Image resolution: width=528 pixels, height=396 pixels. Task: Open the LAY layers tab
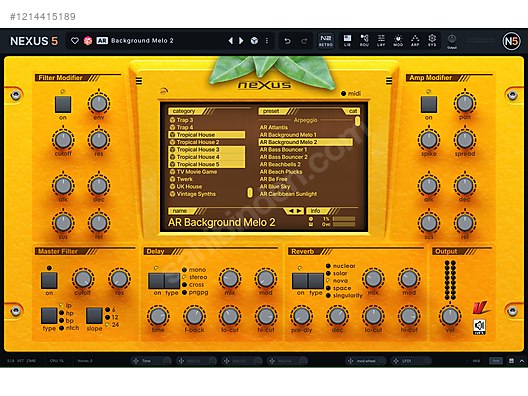pos(381,40)
